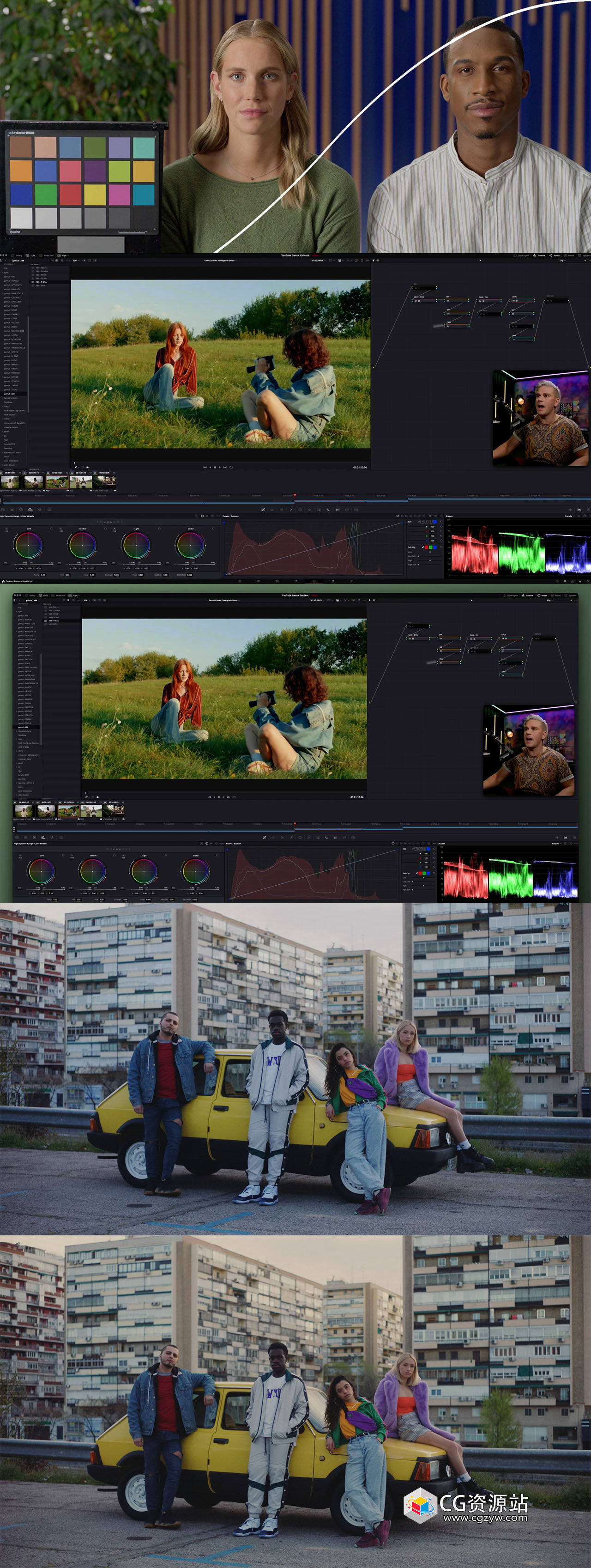Select fifth clip thumbnail in upper Resolve window
The height and width of the screenshot is (1568, 591).
pyautogui.click(x=104, y=481)
